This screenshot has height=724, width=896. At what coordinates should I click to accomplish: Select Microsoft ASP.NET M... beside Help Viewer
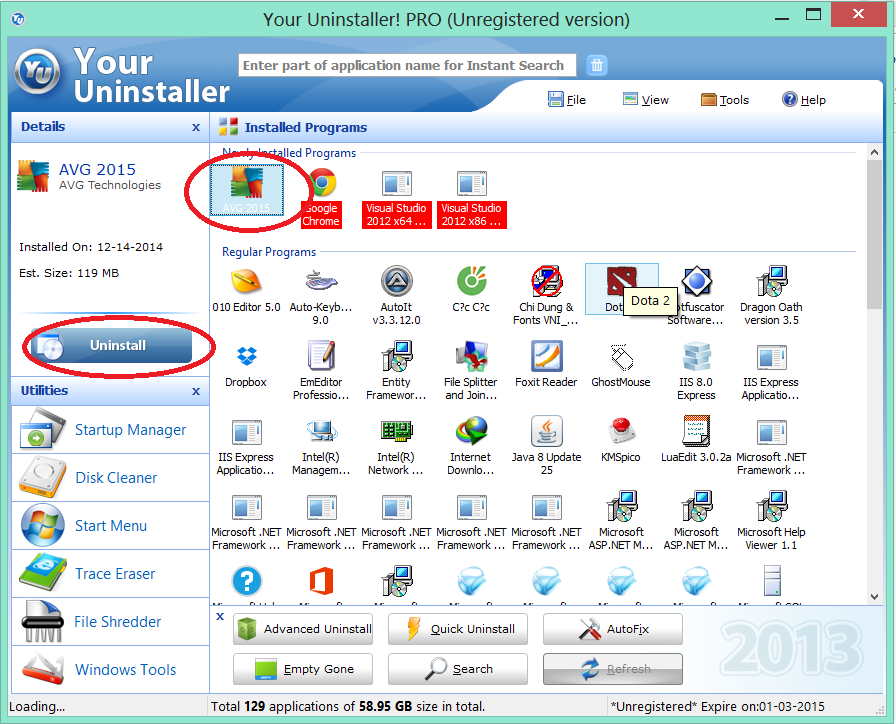tap(696, 521)
